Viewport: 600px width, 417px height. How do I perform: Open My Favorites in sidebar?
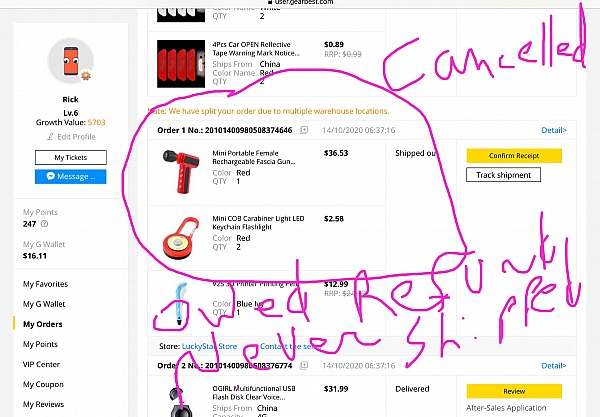[45, 284]
